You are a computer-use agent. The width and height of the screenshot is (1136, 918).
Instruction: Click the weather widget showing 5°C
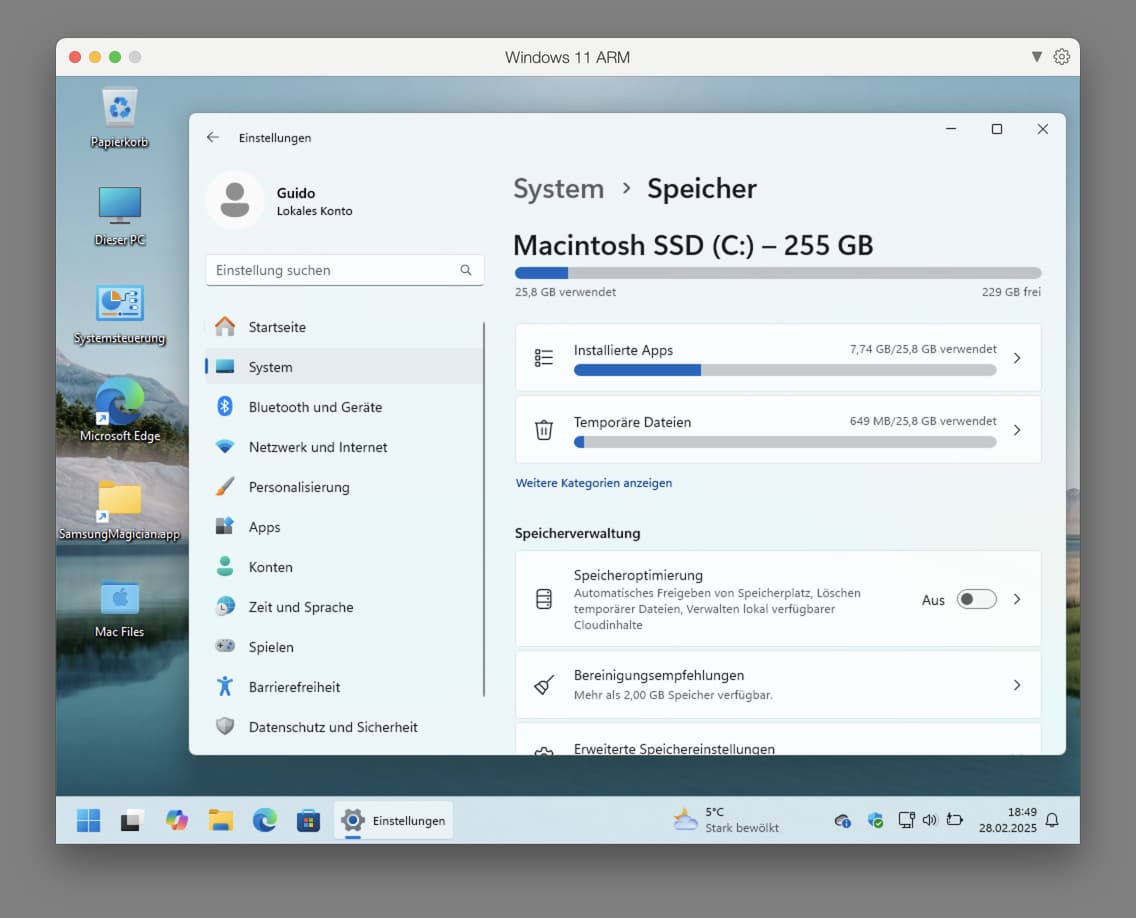(726, 820)
